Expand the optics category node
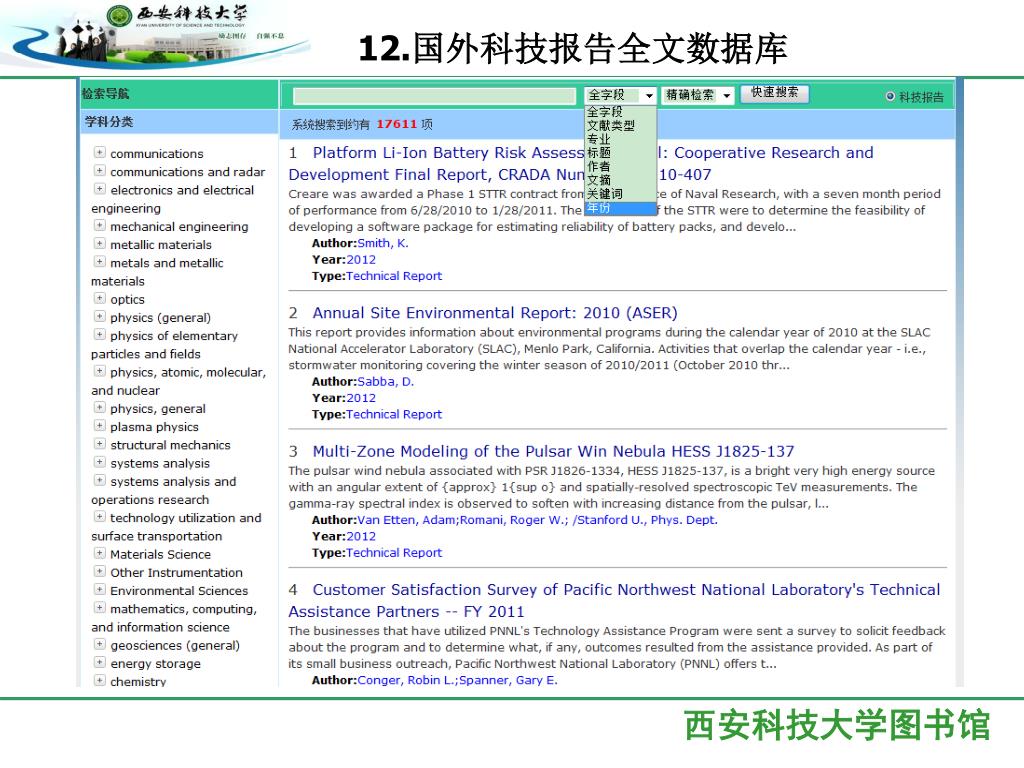The height and width of the screenshot is (768, 1024). pos(99,298)
